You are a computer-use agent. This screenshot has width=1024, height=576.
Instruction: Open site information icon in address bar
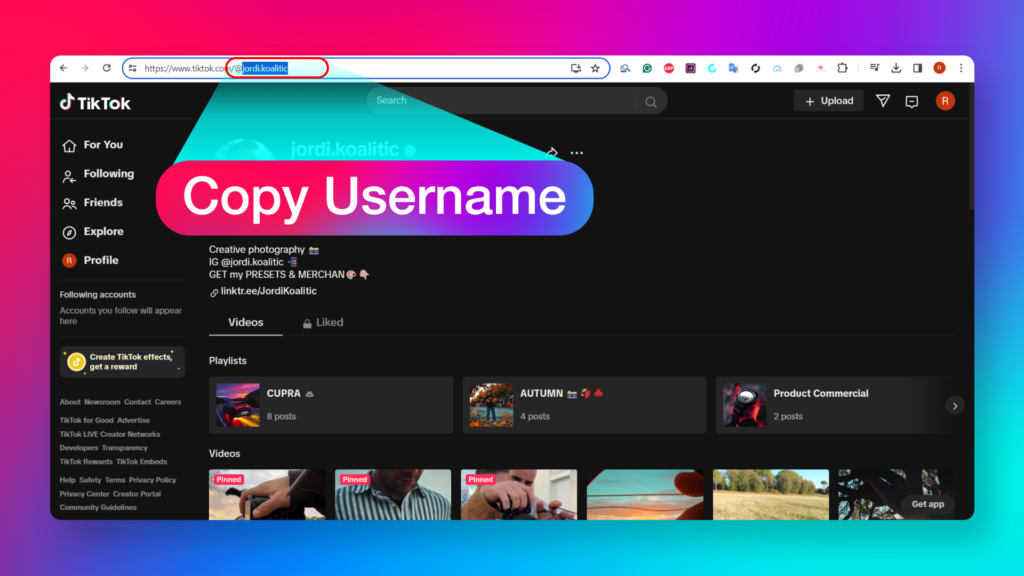133,68
